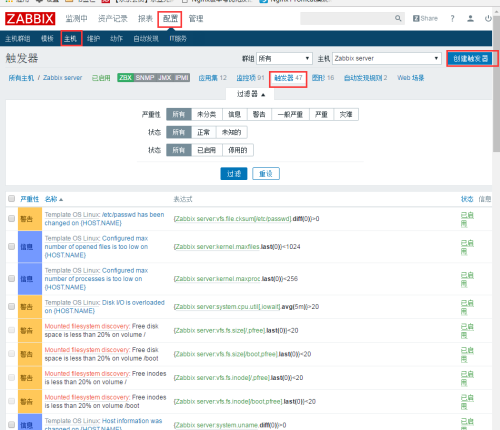Sort by 严重性 column header
Image resolution: width=500 pixels, height=430 pixels.
coord(29,199)
